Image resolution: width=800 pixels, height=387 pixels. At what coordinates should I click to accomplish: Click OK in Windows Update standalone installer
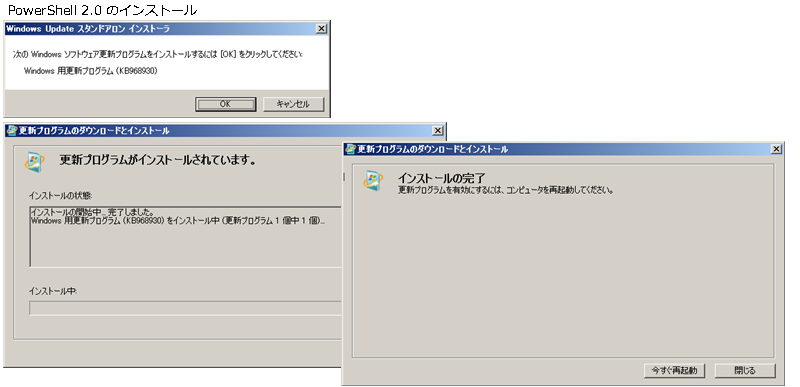tap(225, 104)
